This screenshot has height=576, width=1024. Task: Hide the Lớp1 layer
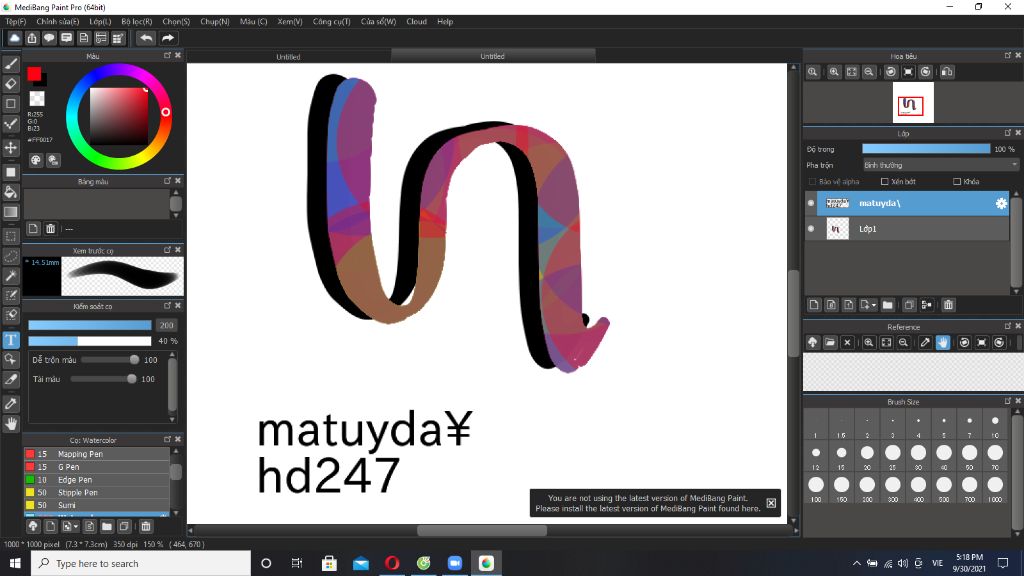pos(811,229)
